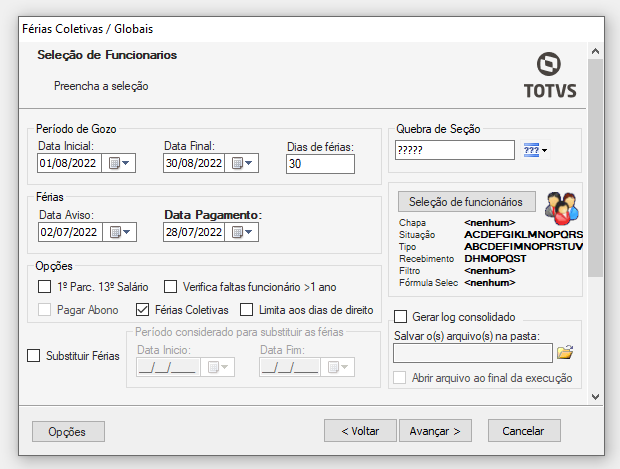
Task: Click the Data Aviso date field
Action: (x=70, y=232)
